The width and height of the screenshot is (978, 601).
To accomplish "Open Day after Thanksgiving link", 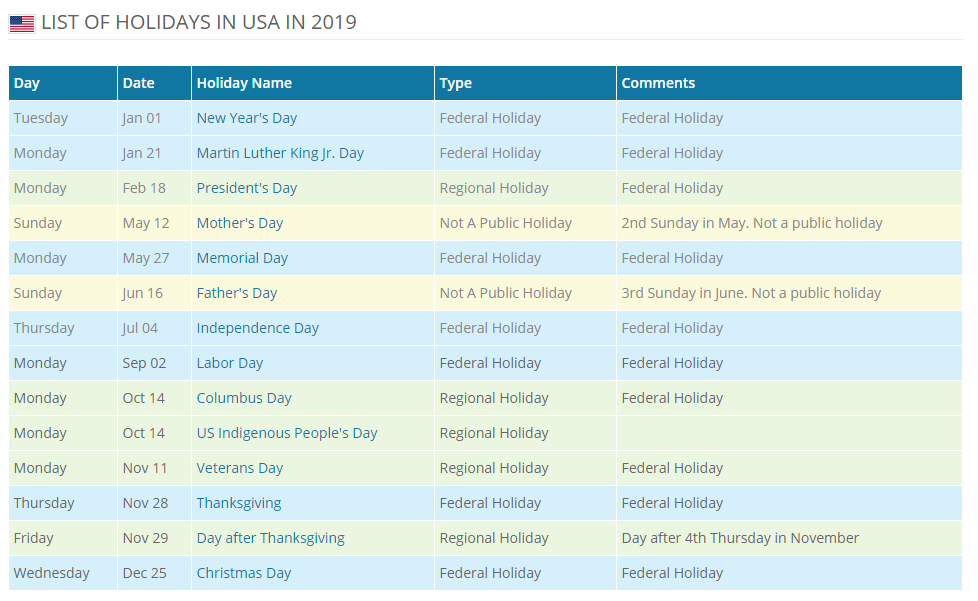I will [271, 537].
